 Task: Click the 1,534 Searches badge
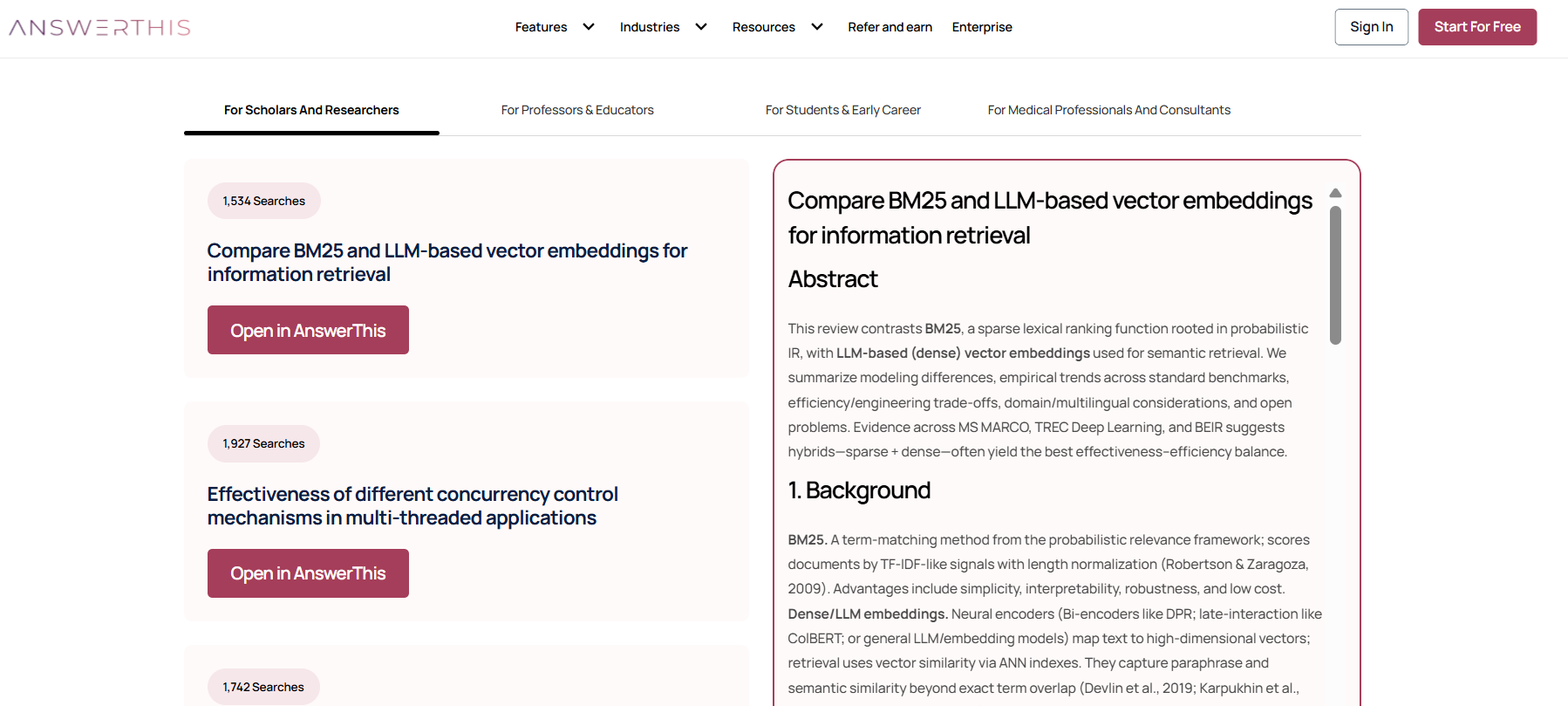pyautogui.click(x=263, y=201)
